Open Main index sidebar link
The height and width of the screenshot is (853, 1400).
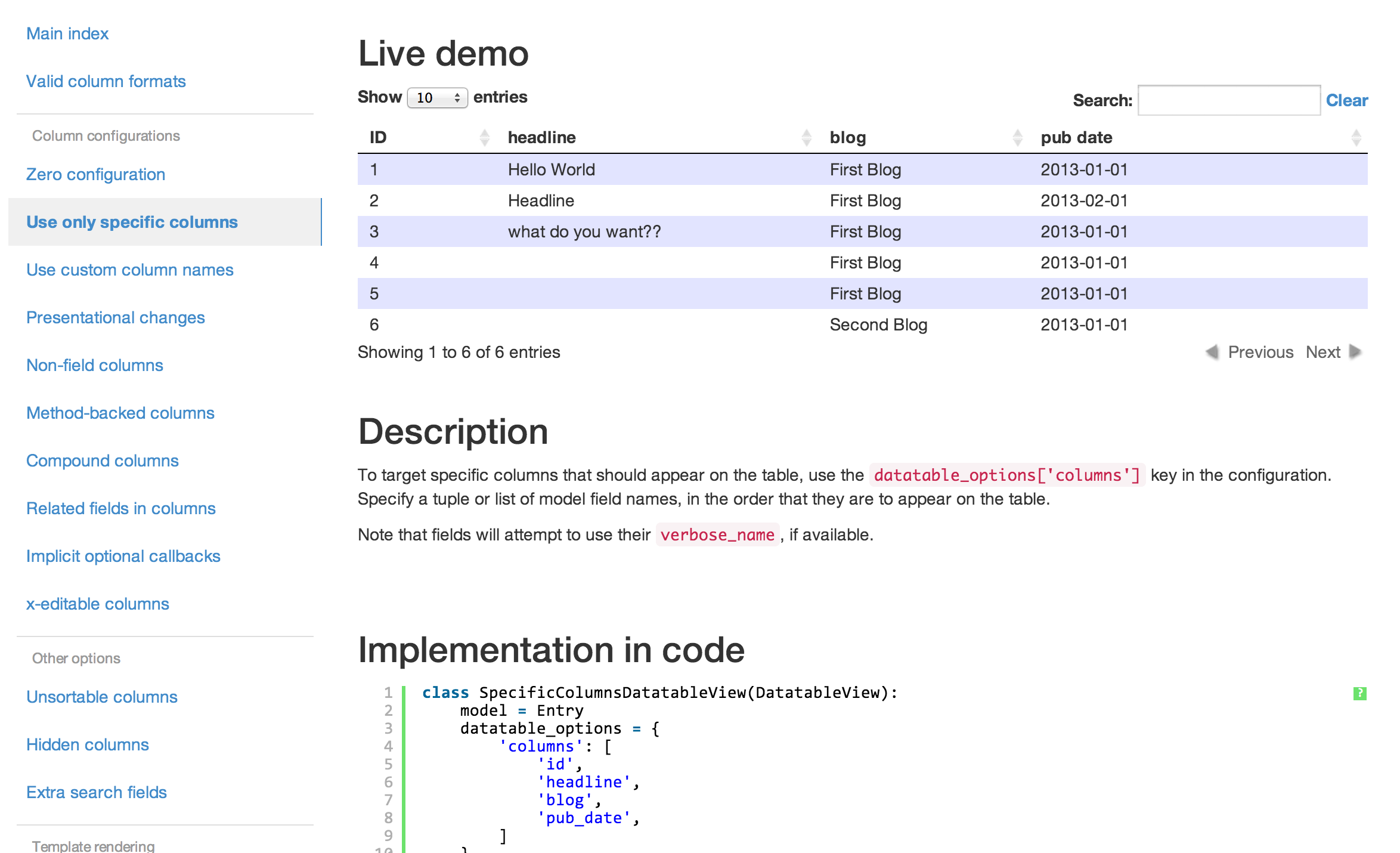click(67, 33)
